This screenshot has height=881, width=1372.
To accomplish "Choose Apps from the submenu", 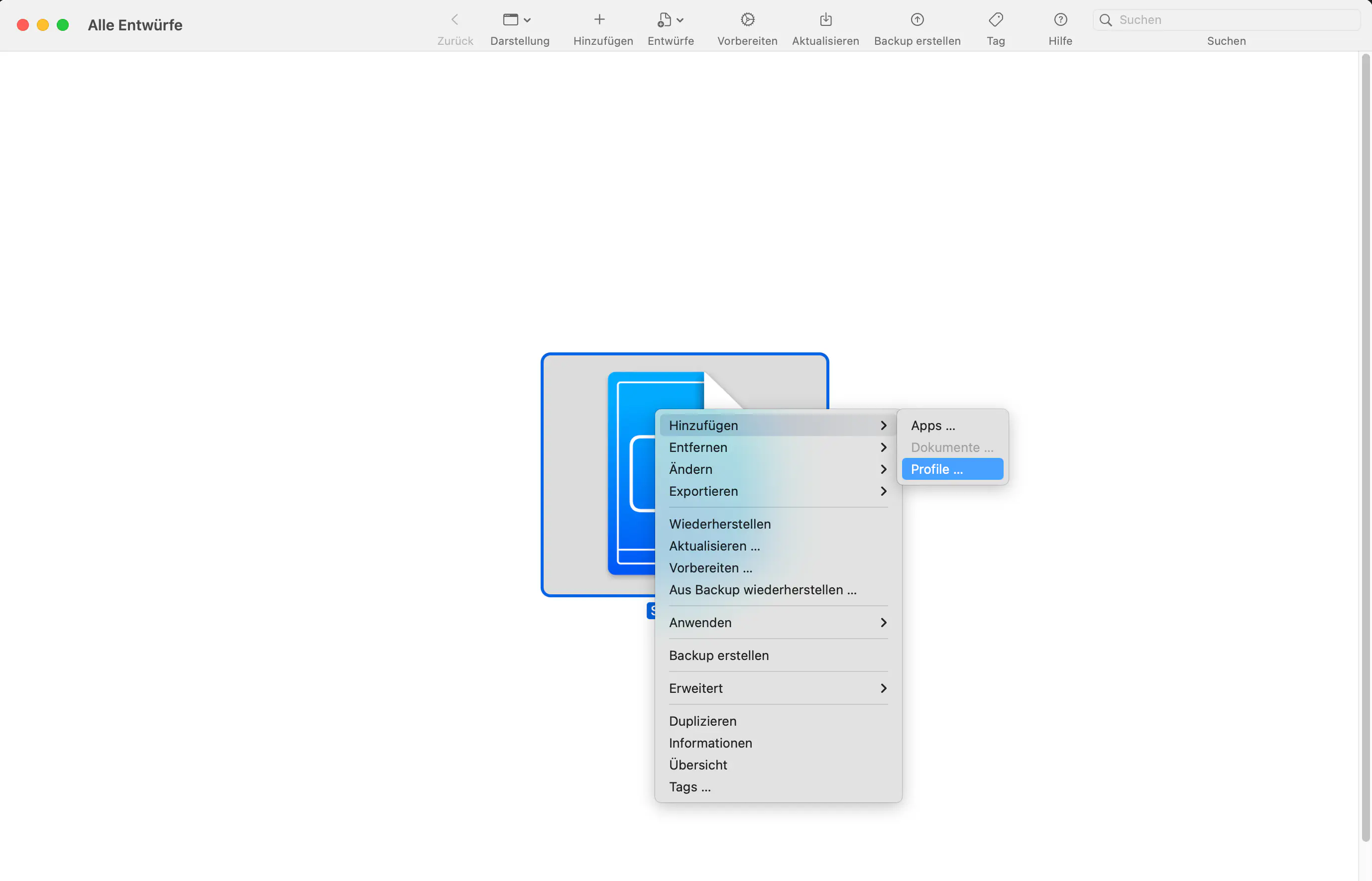I will pyautogui.click(x=932, y=425).
